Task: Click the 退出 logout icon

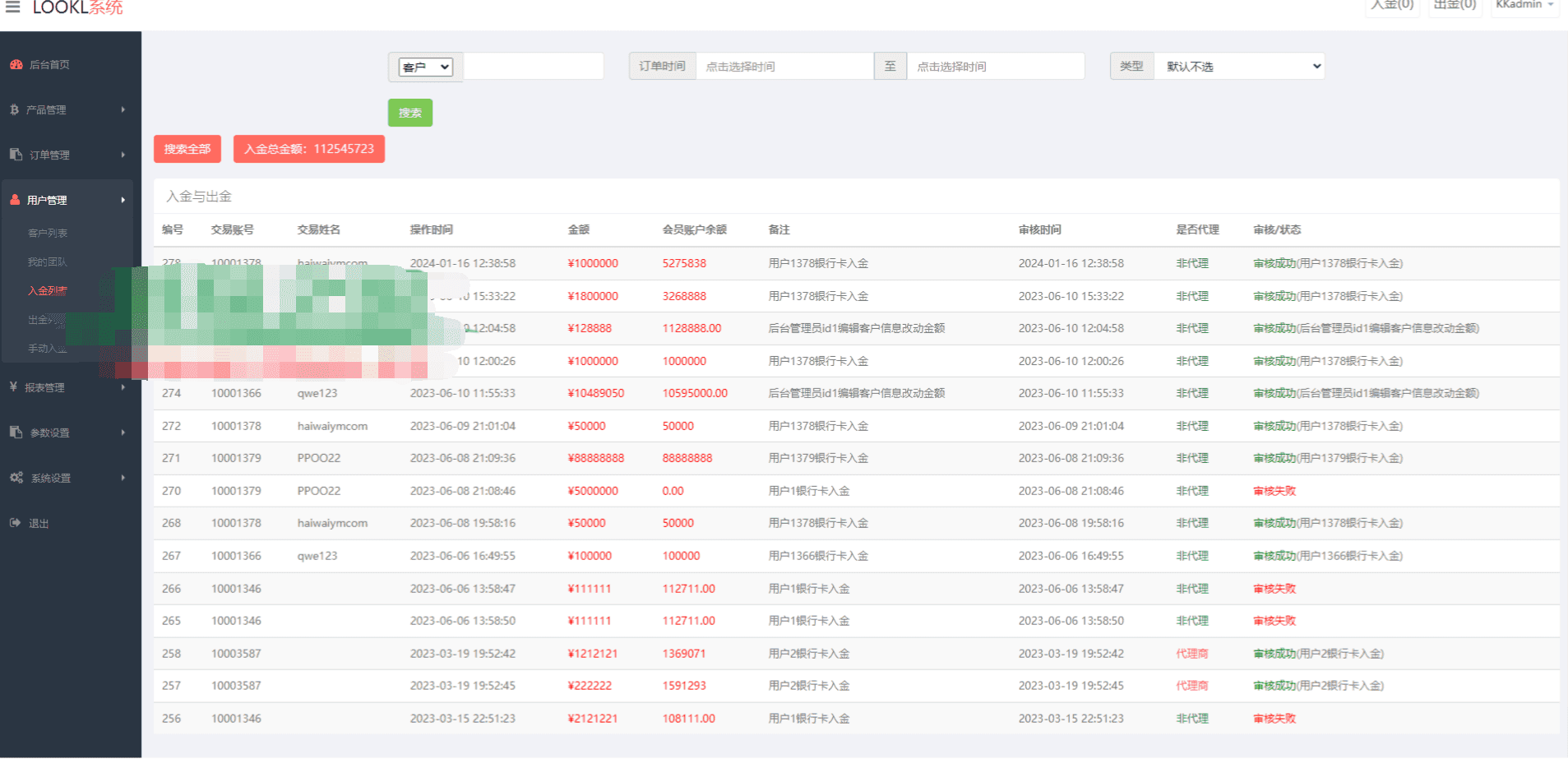Action: click(15, 523)
